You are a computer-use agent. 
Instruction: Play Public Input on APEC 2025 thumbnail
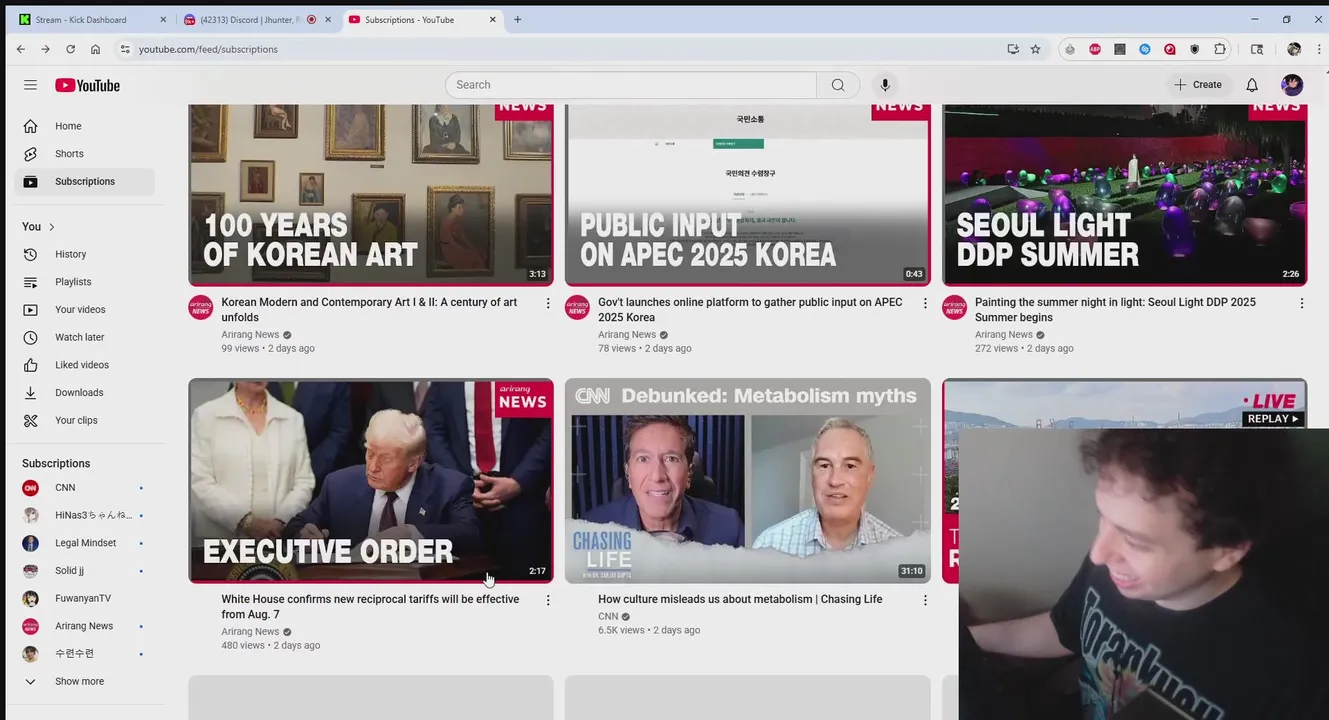point(748,195)
